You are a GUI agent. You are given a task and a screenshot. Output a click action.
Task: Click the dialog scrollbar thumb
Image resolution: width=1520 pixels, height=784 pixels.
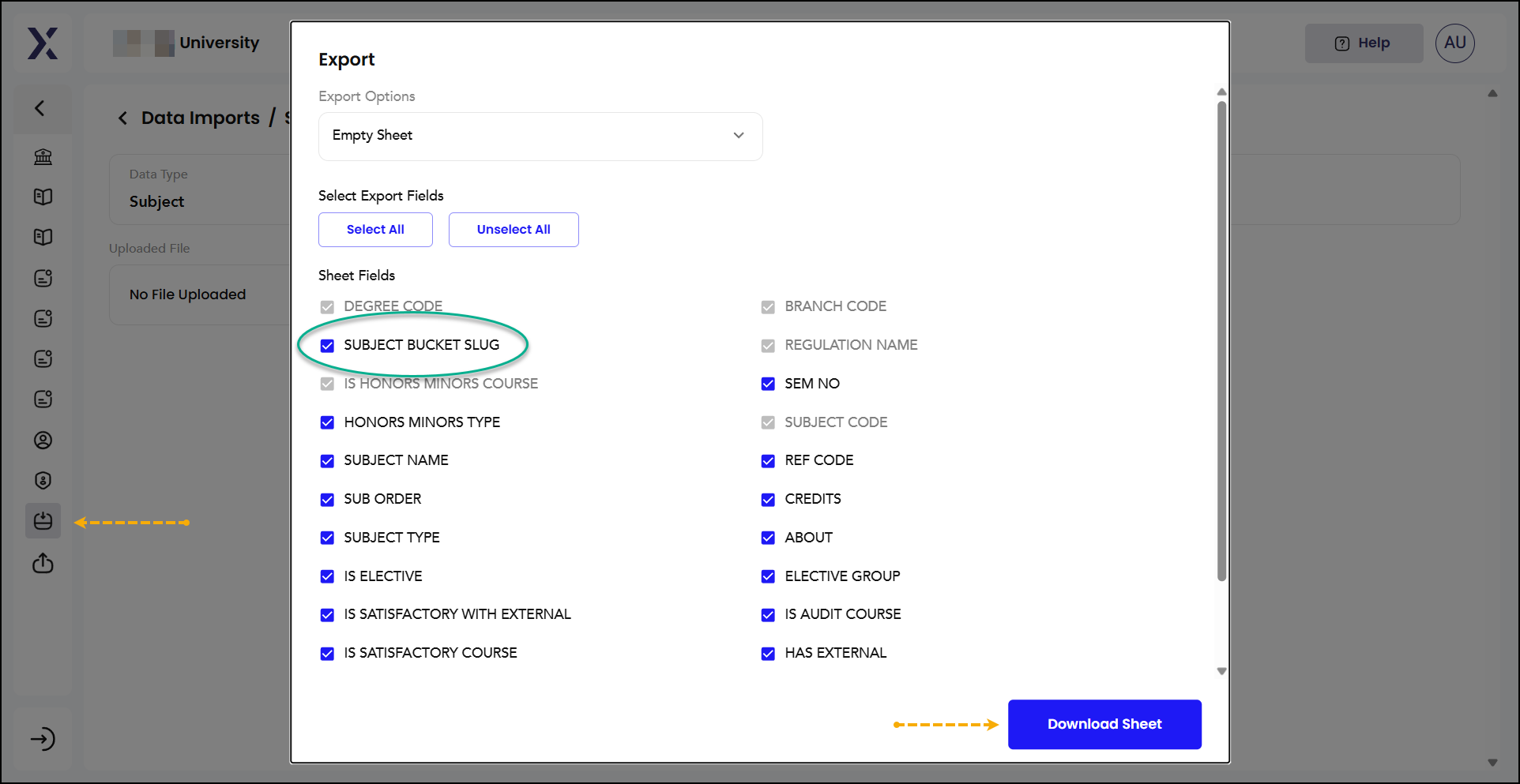1221,341
